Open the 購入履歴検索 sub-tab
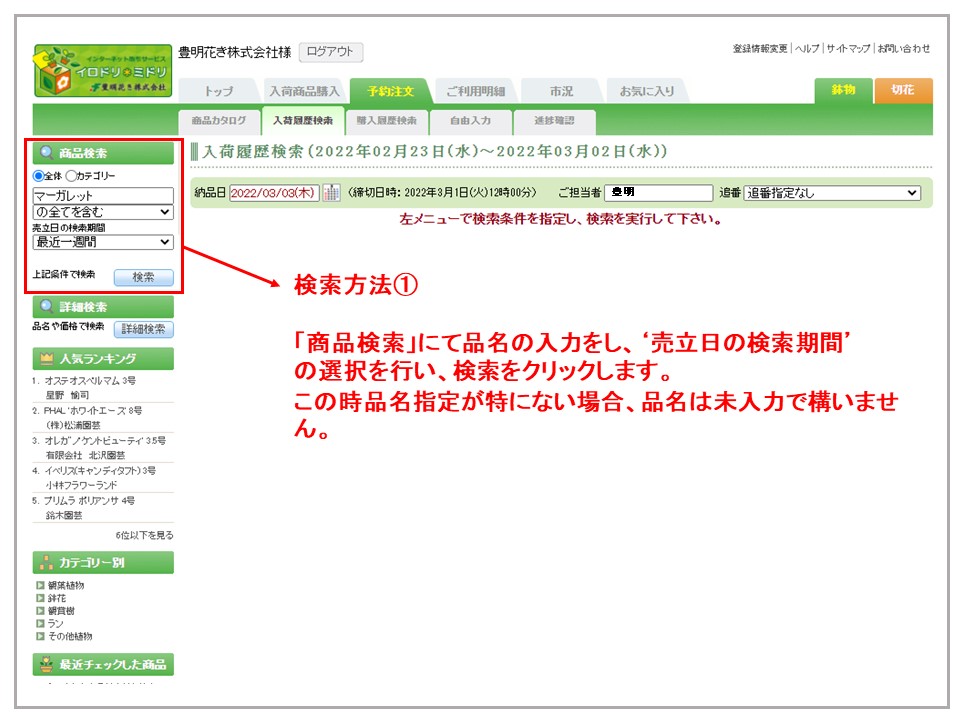 pos(386,121)
